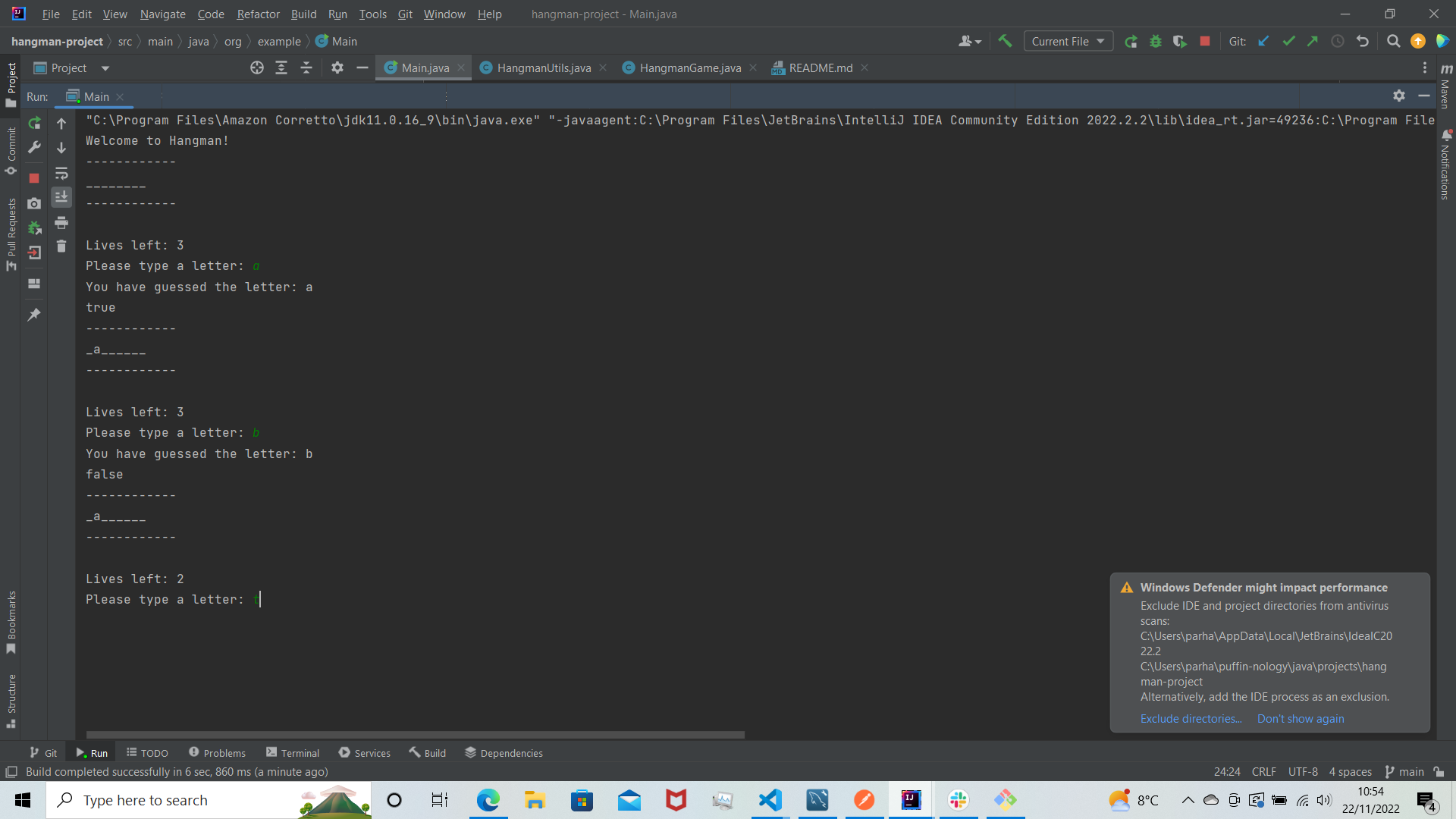Screen dimensions: 1456x819
Task: Open the Current File run configuration dropdown
Action: click(1068, 41)
